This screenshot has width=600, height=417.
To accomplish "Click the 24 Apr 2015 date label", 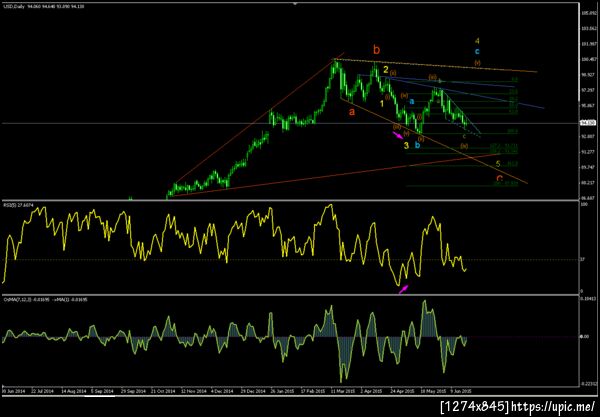I will [403, 391].
